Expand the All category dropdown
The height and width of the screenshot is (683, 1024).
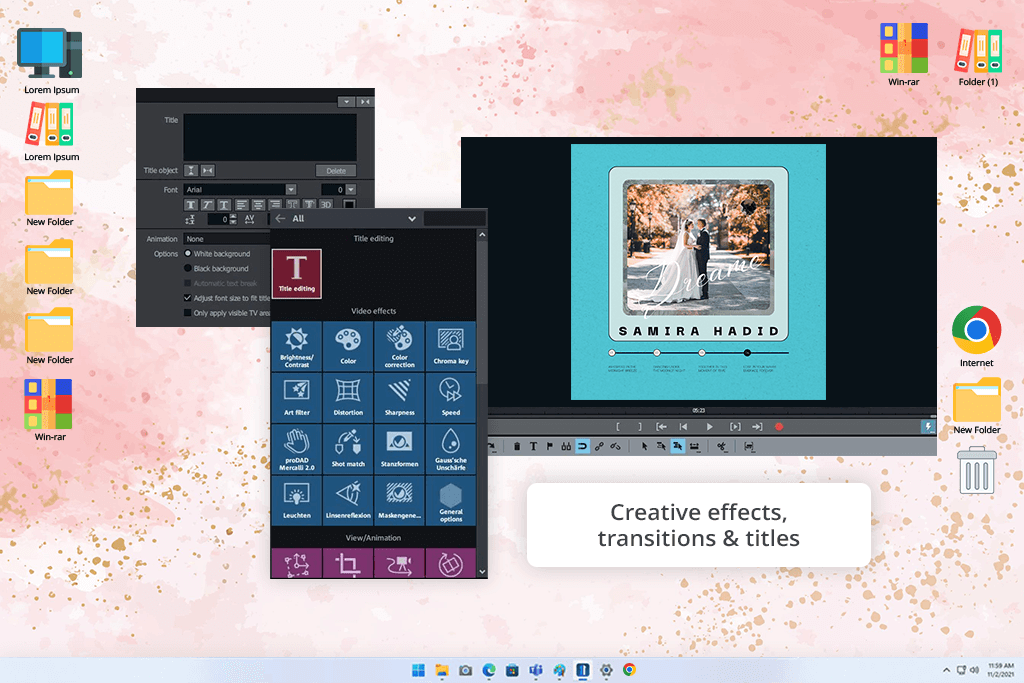click(x=412, y=219)
